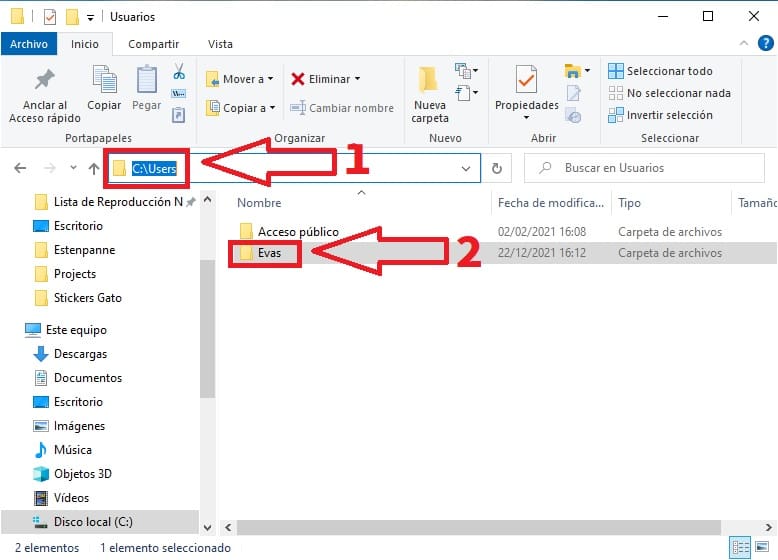Click Seleccionar todo
This screenshot has height=560, width=778.
(660, 71)
